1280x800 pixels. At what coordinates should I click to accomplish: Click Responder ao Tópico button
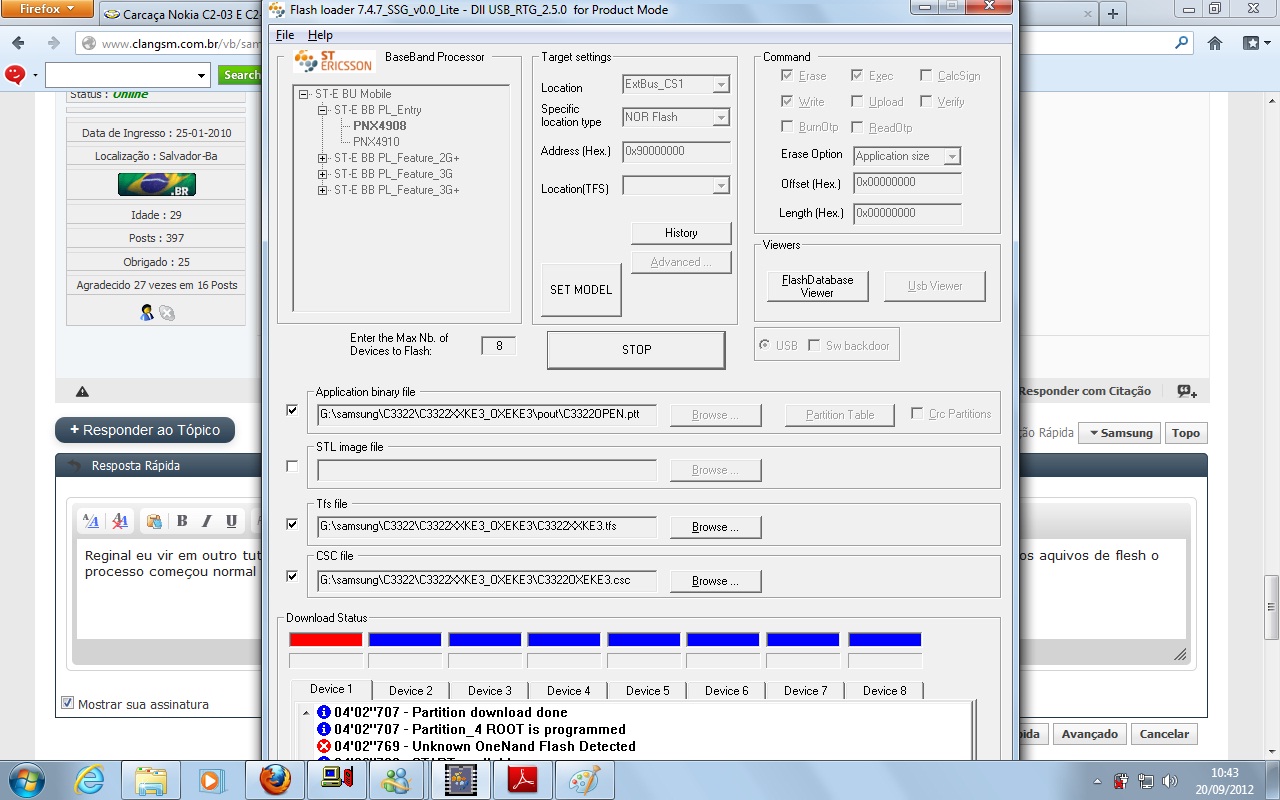click(x=145, y=430)
